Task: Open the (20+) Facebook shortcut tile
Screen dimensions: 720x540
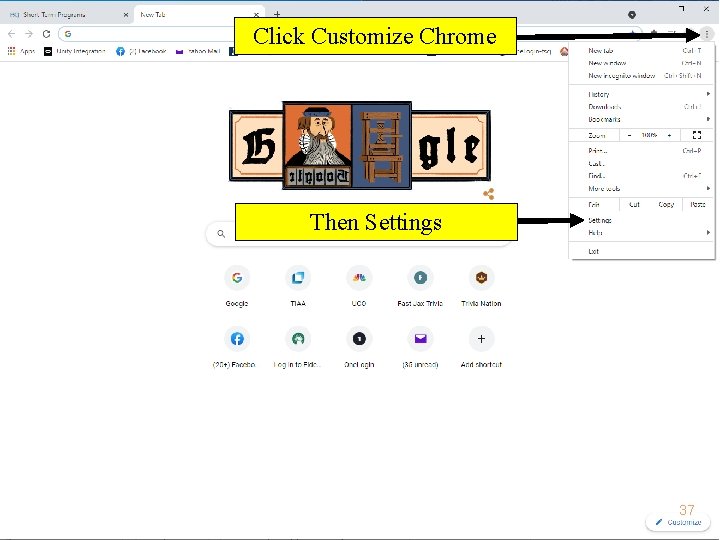Action: point(237,348)
